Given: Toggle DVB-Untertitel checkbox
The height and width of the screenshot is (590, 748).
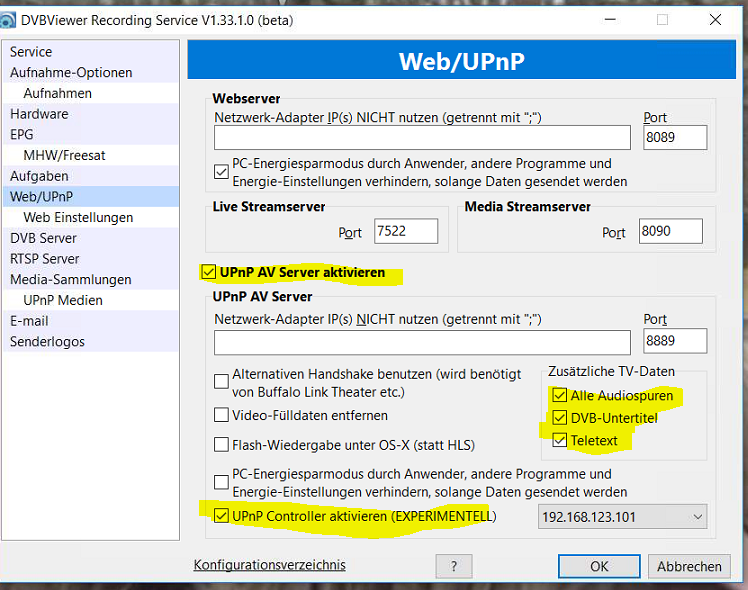Looking at the screenshot, I should (x=560, y=418).
